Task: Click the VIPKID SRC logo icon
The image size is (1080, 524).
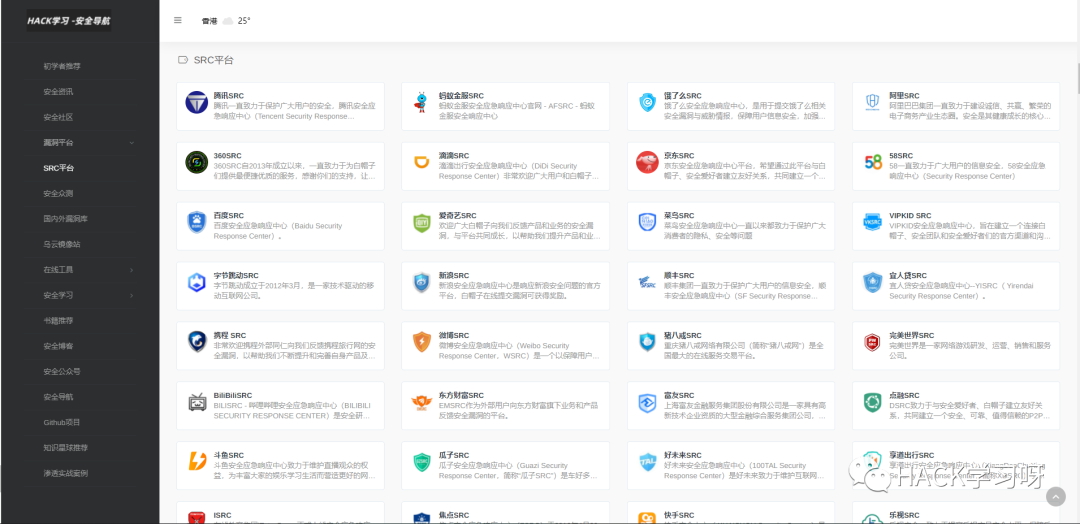Action: (x=873, y=222)
